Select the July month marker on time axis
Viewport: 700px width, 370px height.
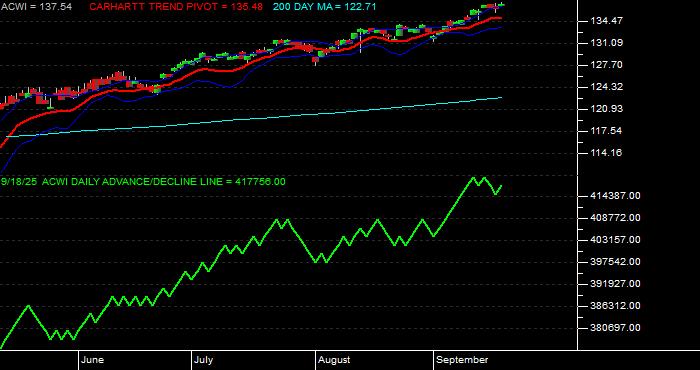[204, 360]
